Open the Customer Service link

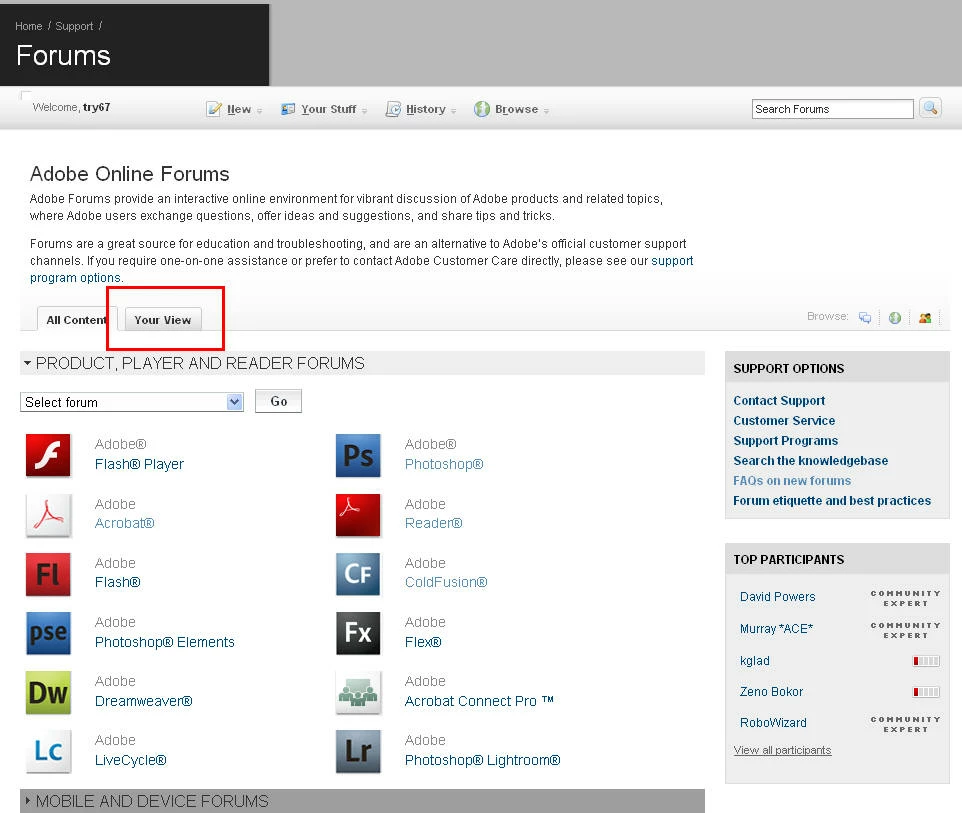[784, 421]
